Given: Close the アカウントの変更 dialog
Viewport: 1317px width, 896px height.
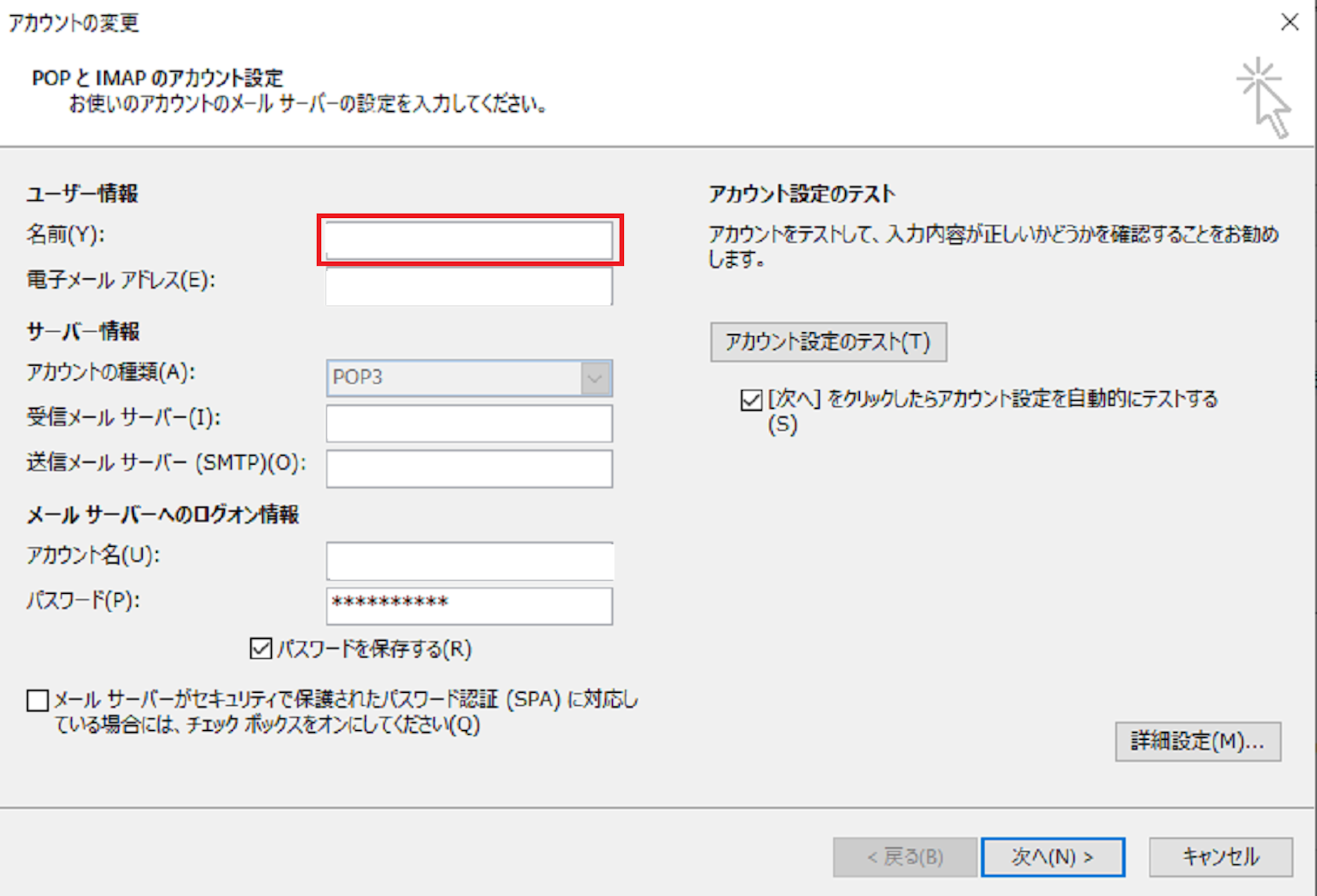Looking at the screenshot, I should 1289,22.
